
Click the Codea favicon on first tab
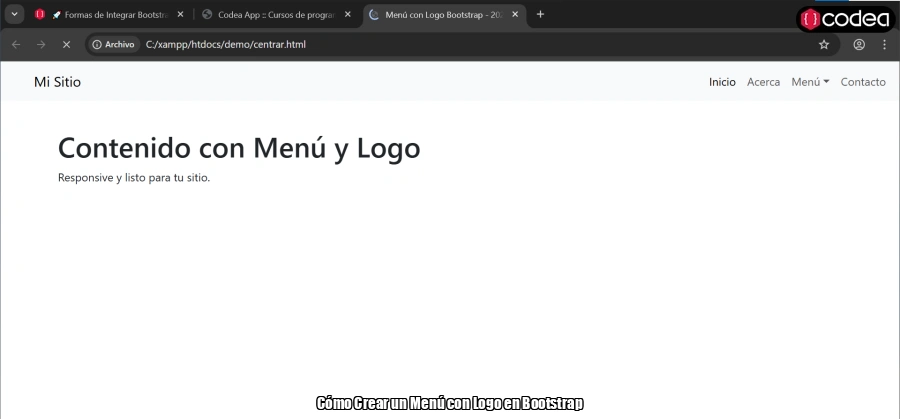tap(40, 15)
